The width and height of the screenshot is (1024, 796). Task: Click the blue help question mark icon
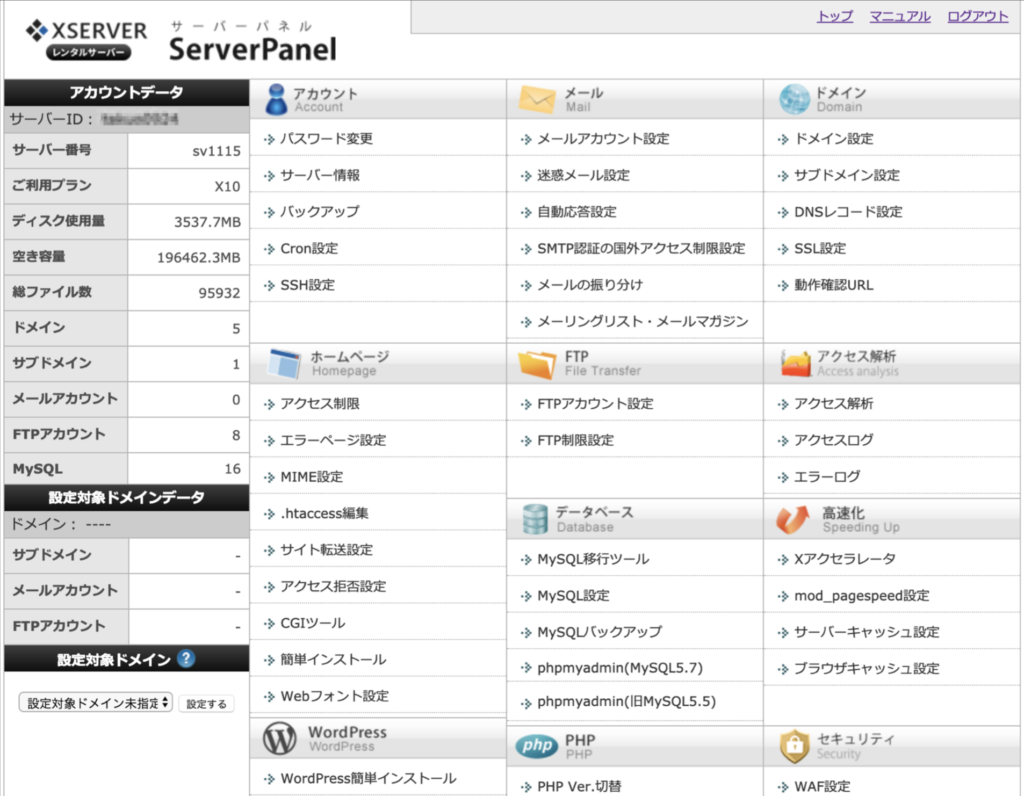[186, 658]
